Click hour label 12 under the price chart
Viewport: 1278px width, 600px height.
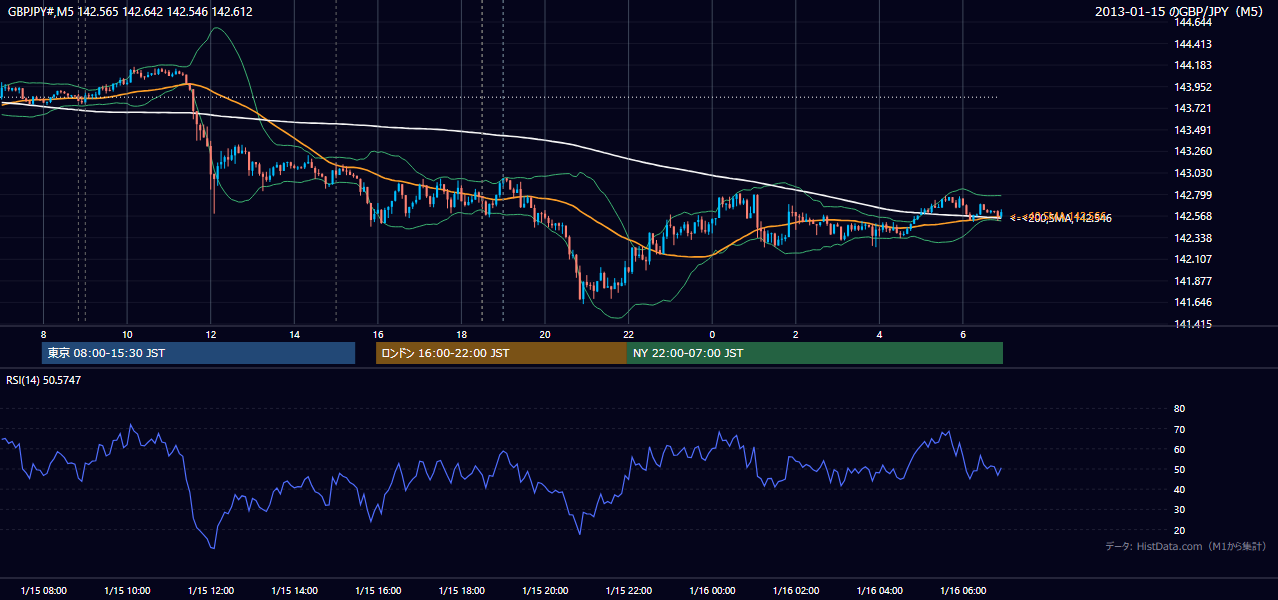coord(211,334)
